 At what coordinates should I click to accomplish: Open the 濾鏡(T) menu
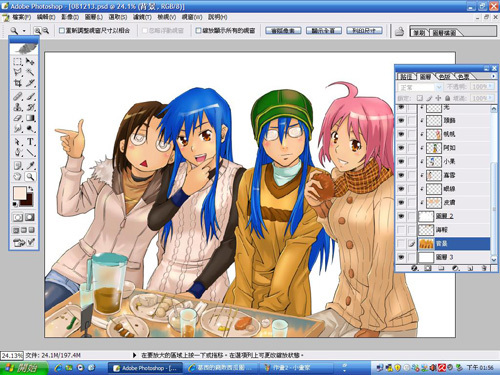click(142, 17)
